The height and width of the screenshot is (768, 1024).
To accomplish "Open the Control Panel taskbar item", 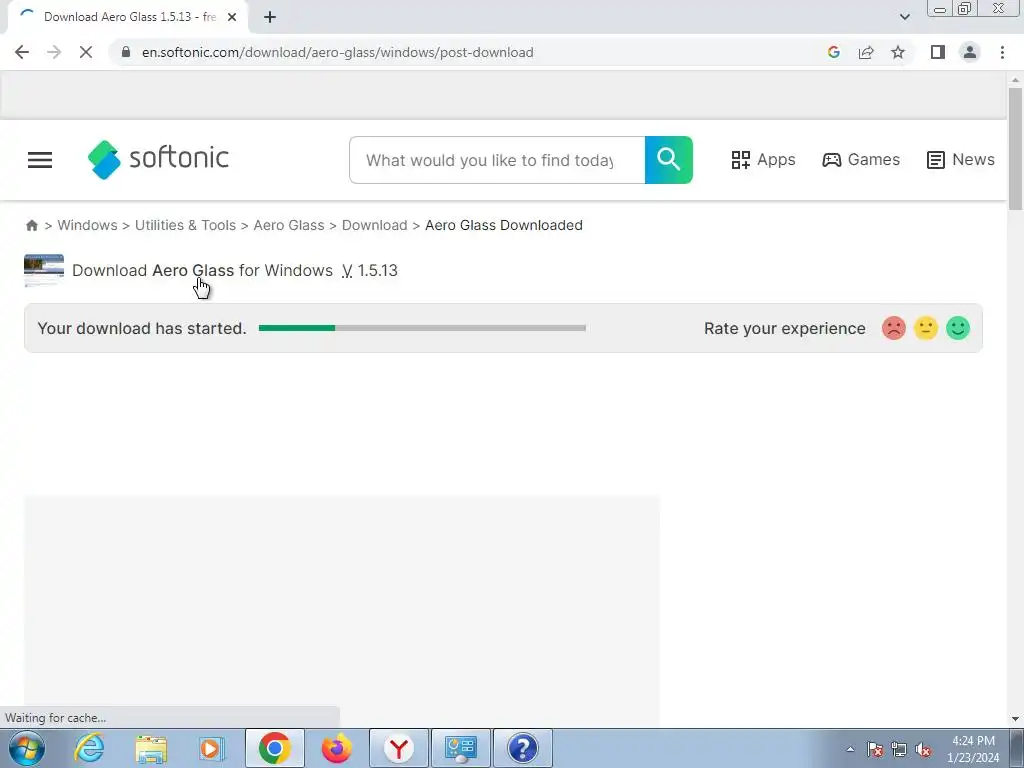I will coord(461,748).
